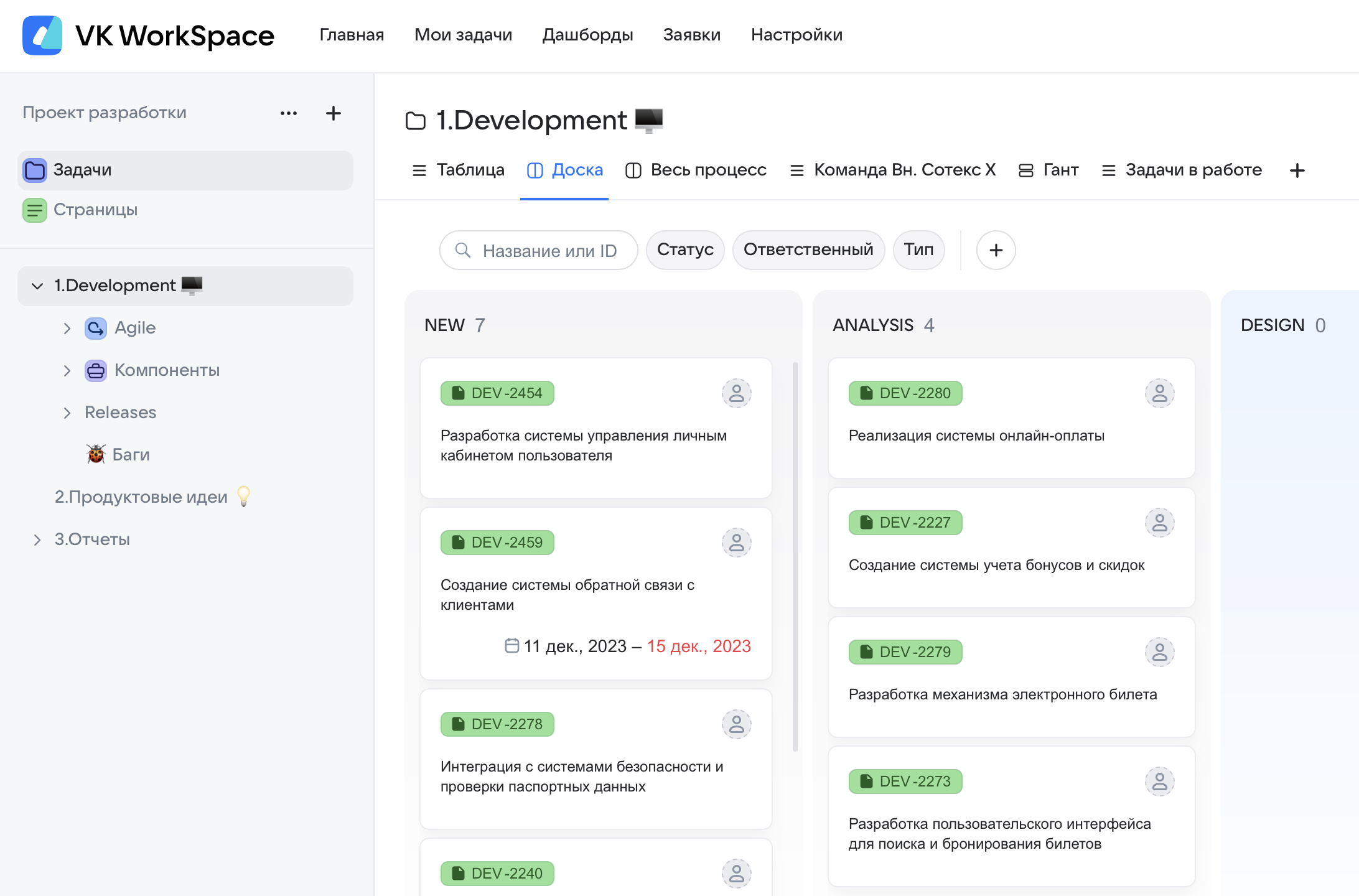
Task: Open project options three-dots menu
Action: [289, 113]
